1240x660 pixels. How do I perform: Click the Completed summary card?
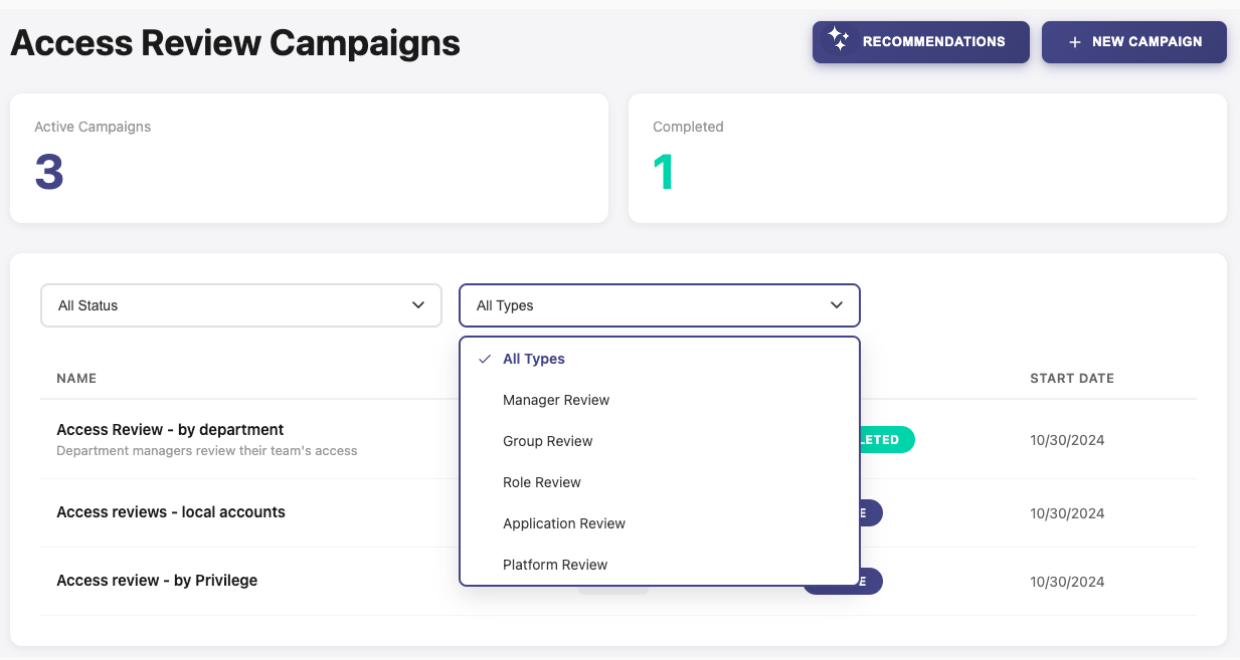927,158
